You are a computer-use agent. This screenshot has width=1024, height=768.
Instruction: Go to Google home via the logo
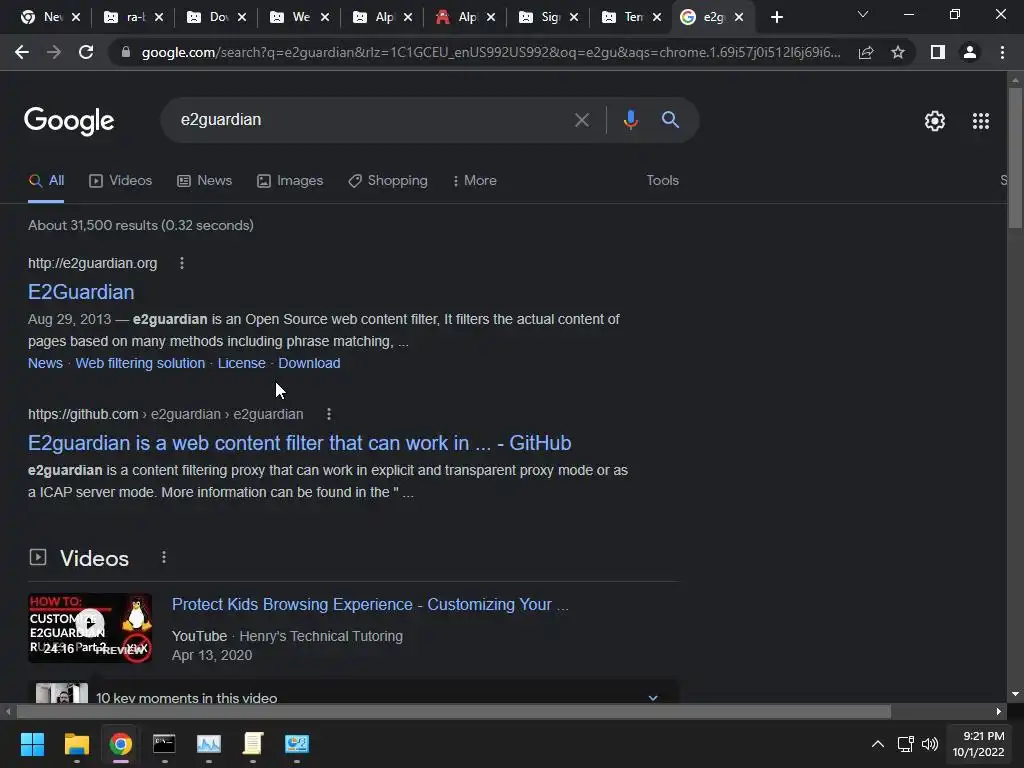pos(69,121)
